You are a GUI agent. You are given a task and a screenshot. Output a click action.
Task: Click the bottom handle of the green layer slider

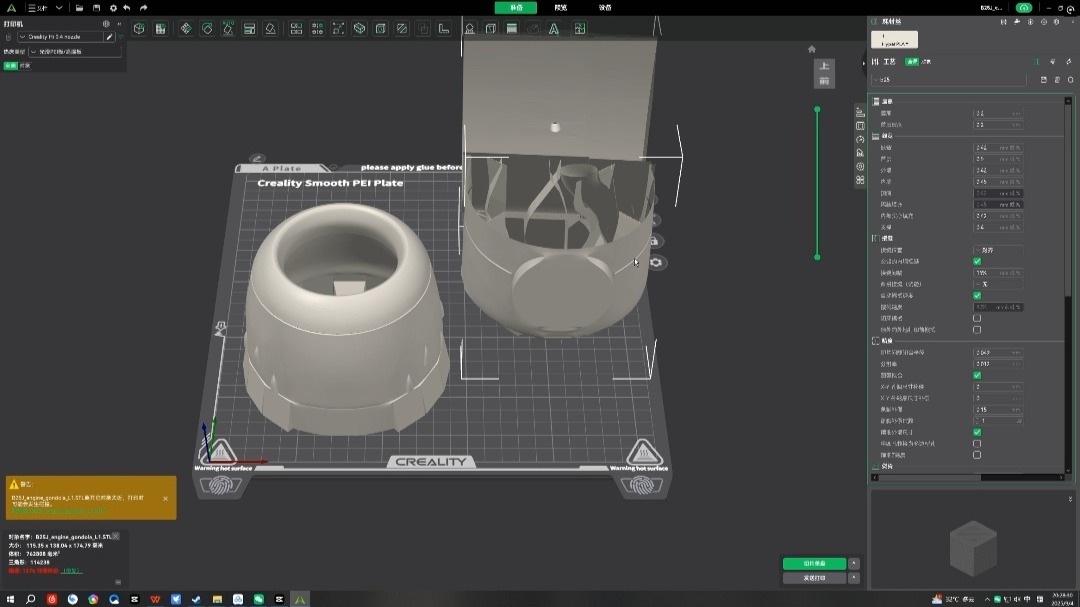tap(817, 257)
